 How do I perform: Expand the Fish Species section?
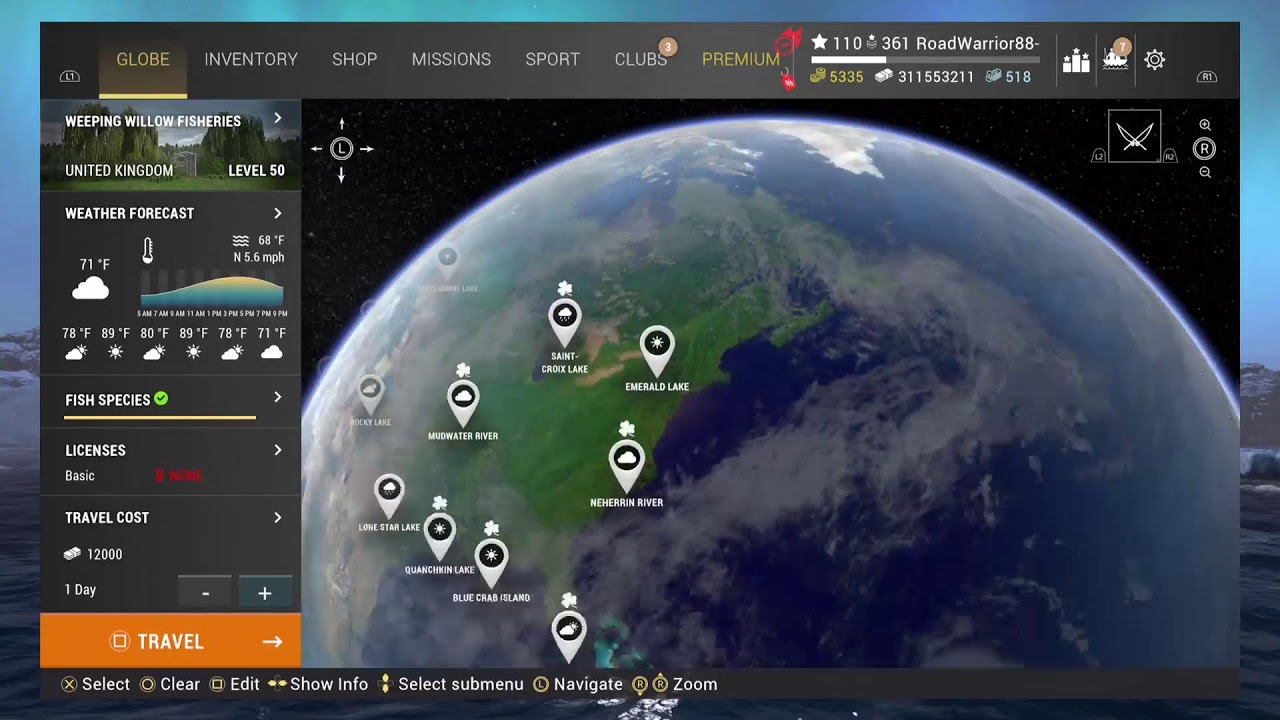pyautogui.click(x=278, y=398)
